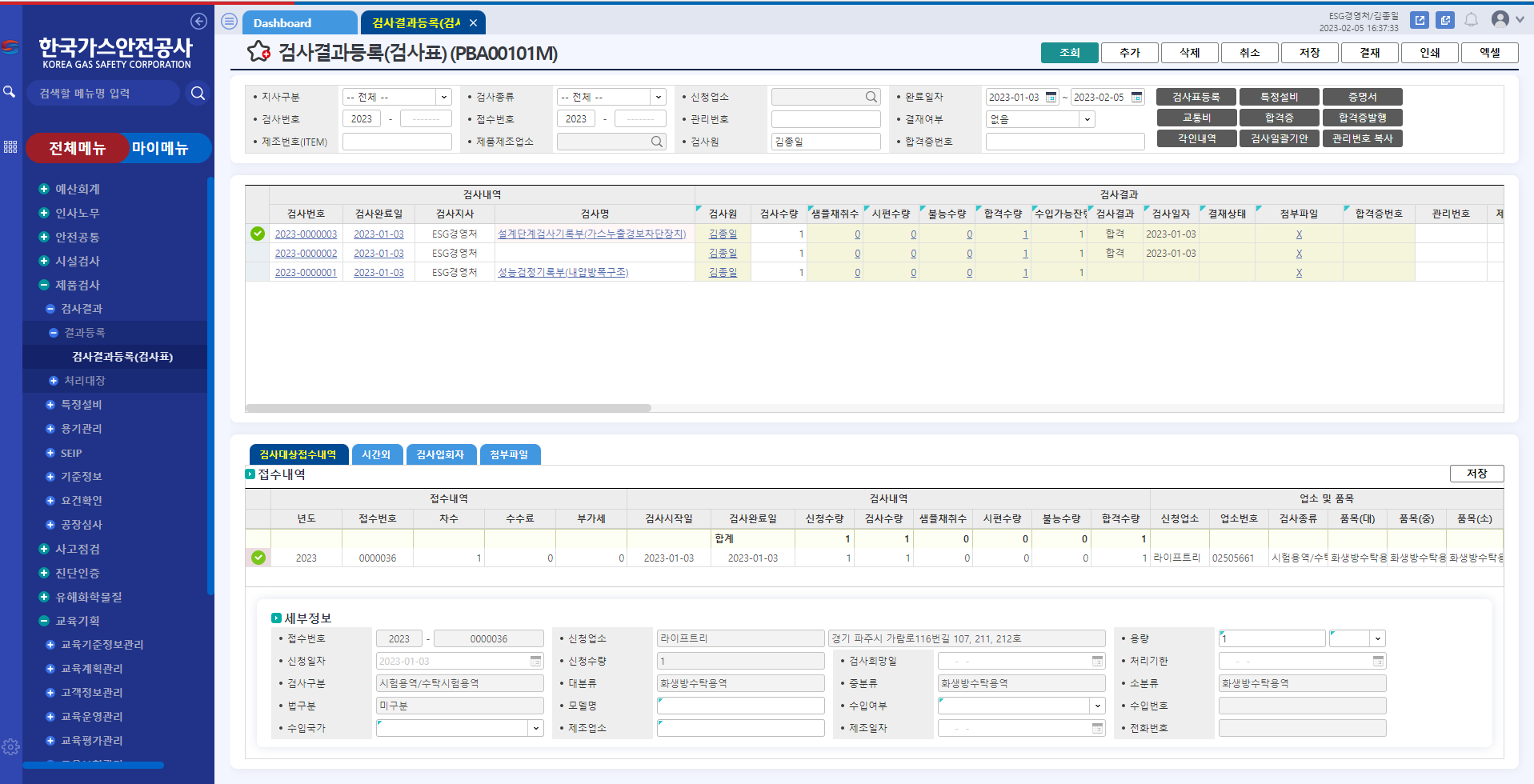The image size is (1534, 784).
Task: Click the settings gear icon in sidebar
Action: [x=10, y=746]
